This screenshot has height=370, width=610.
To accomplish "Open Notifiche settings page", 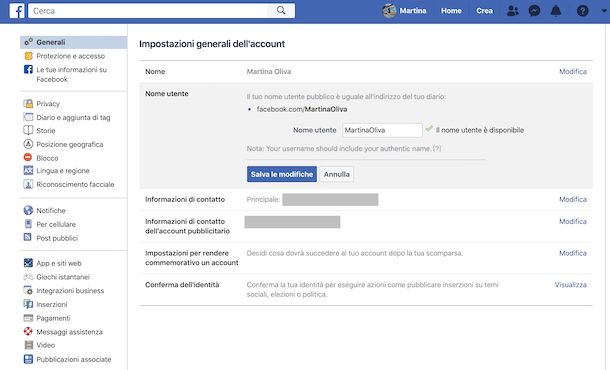I will coord(51,210).
